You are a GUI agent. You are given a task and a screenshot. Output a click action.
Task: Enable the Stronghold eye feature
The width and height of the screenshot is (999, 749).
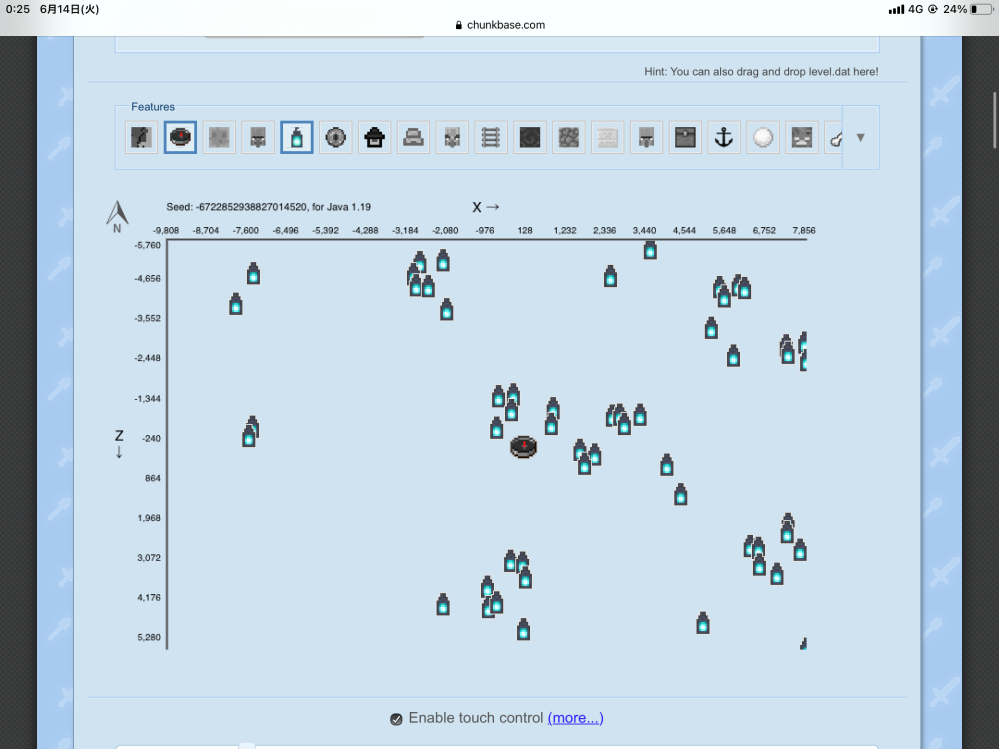click(x=336, y=138)
